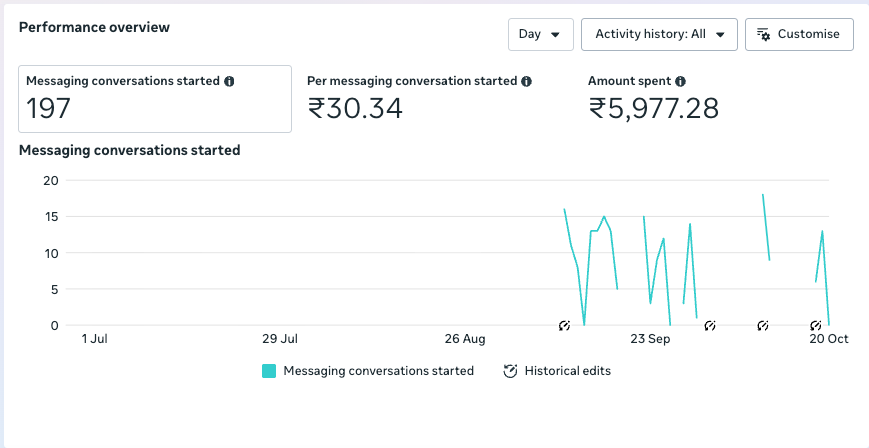Click the 23 Sep axis date label
This screenshot has height=448, width=869.
pos(650,339)
